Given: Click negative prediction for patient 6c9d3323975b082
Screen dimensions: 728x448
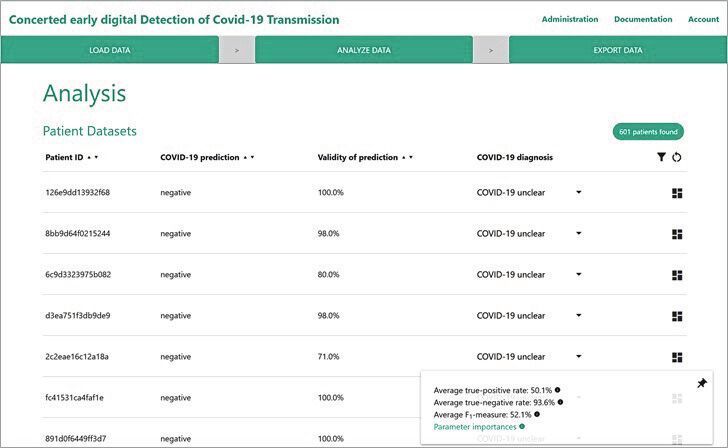Looking at the screenshot, I should [176, 274].
